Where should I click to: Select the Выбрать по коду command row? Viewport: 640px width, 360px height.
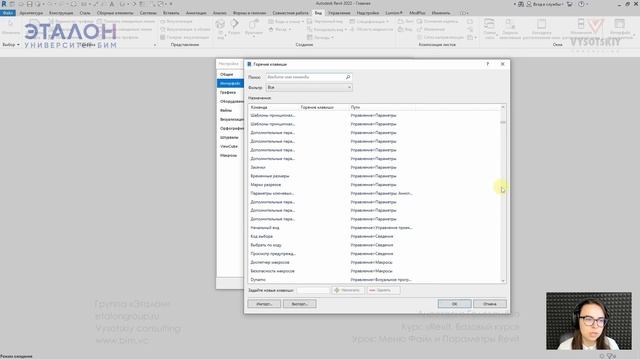point(374,245)
